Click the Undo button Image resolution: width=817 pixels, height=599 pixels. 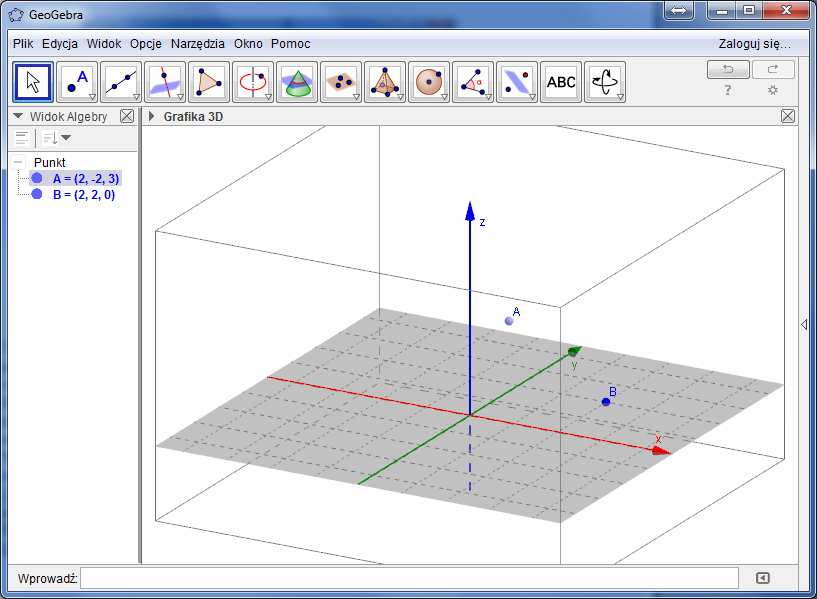point(728,69)
